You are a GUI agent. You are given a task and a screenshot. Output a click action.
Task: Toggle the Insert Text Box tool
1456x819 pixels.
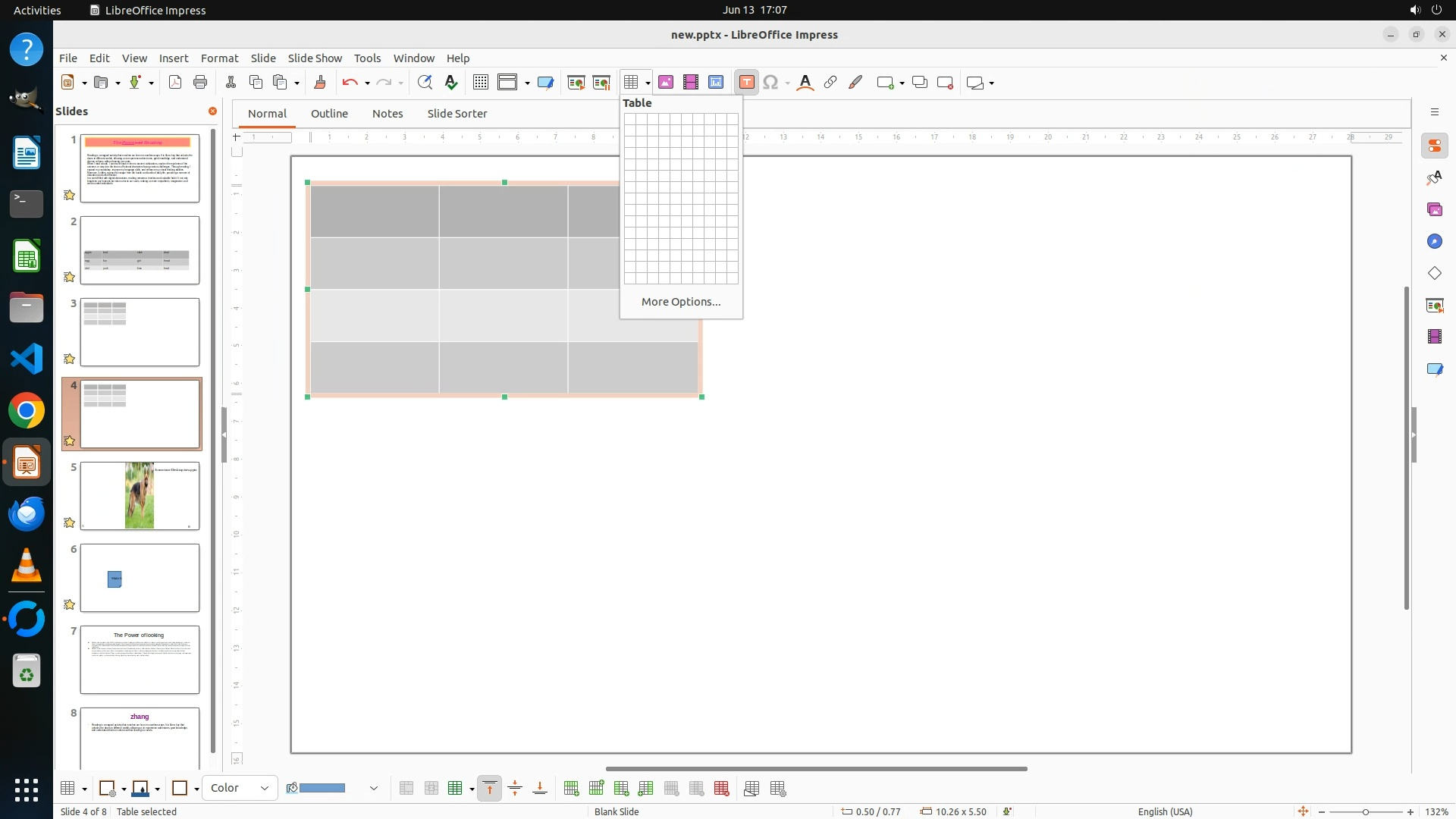[x=746, y=83]
